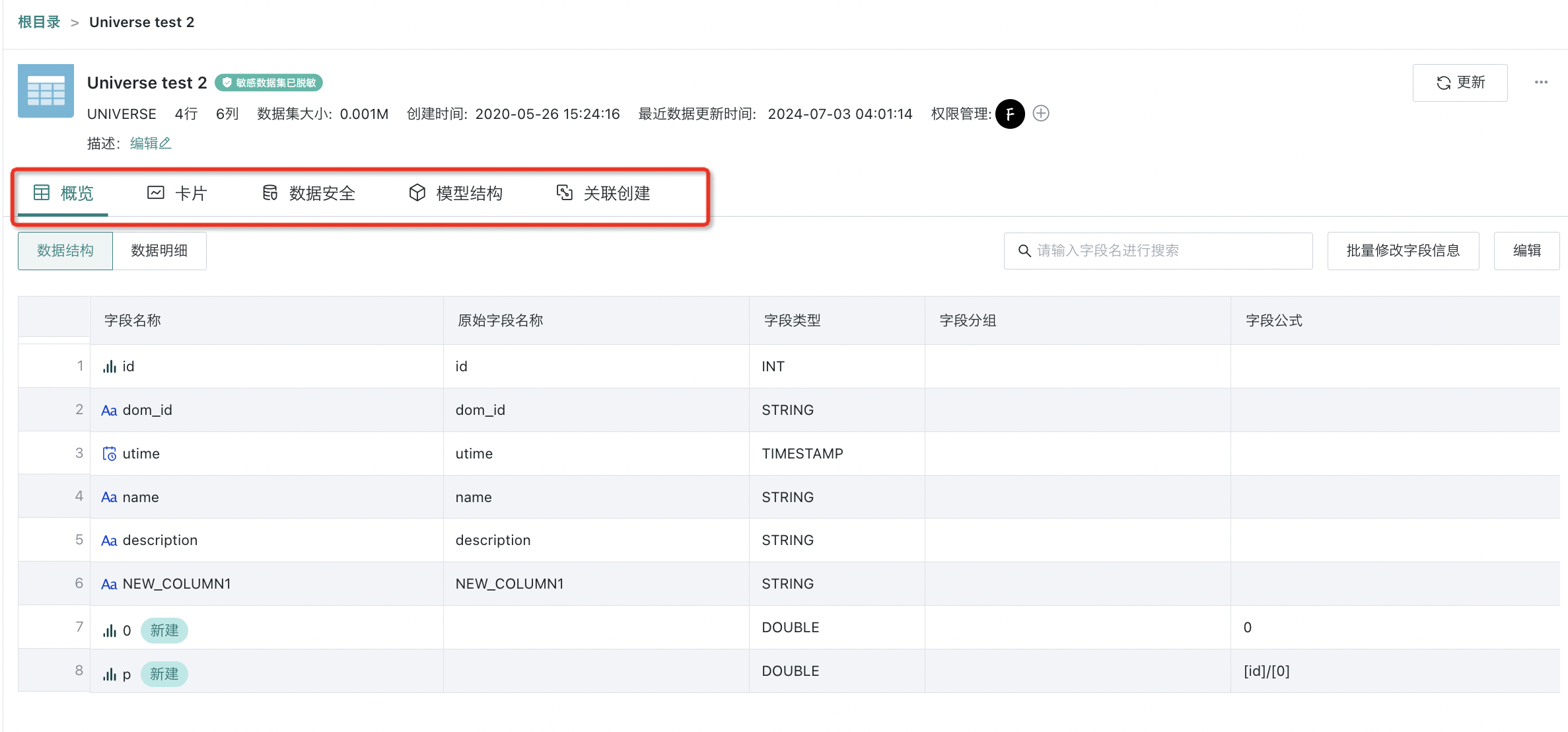This screenshot has height=732, width=1568.
Task: Select the 数据明细 sub-tab
Action: pyautogui.click(x=159, y=250)
